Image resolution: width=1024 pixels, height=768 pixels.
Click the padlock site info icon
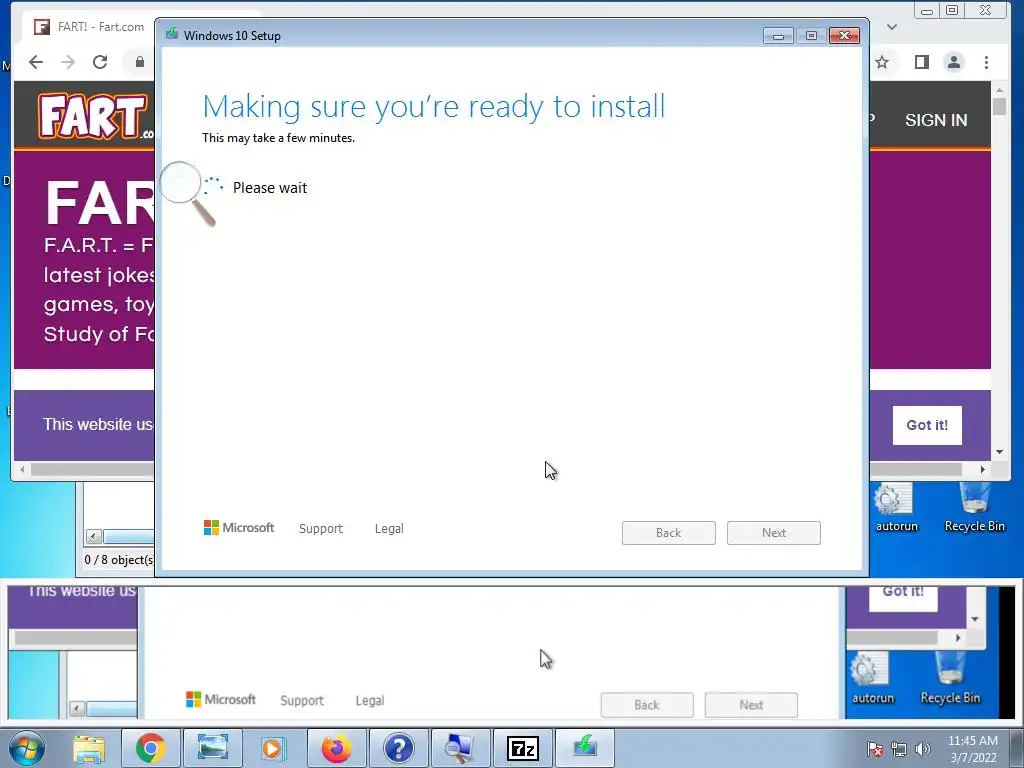coord(140,62)
